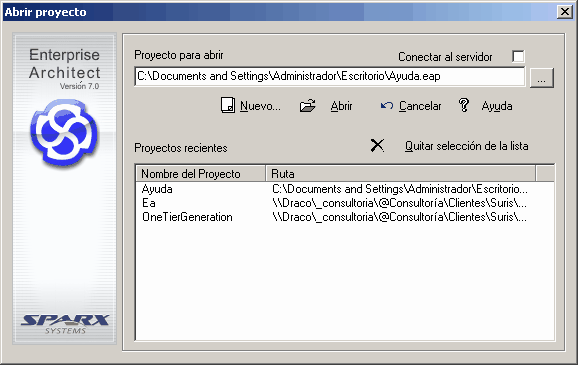Click the X remove-selection icon

(x=377, y=145)
